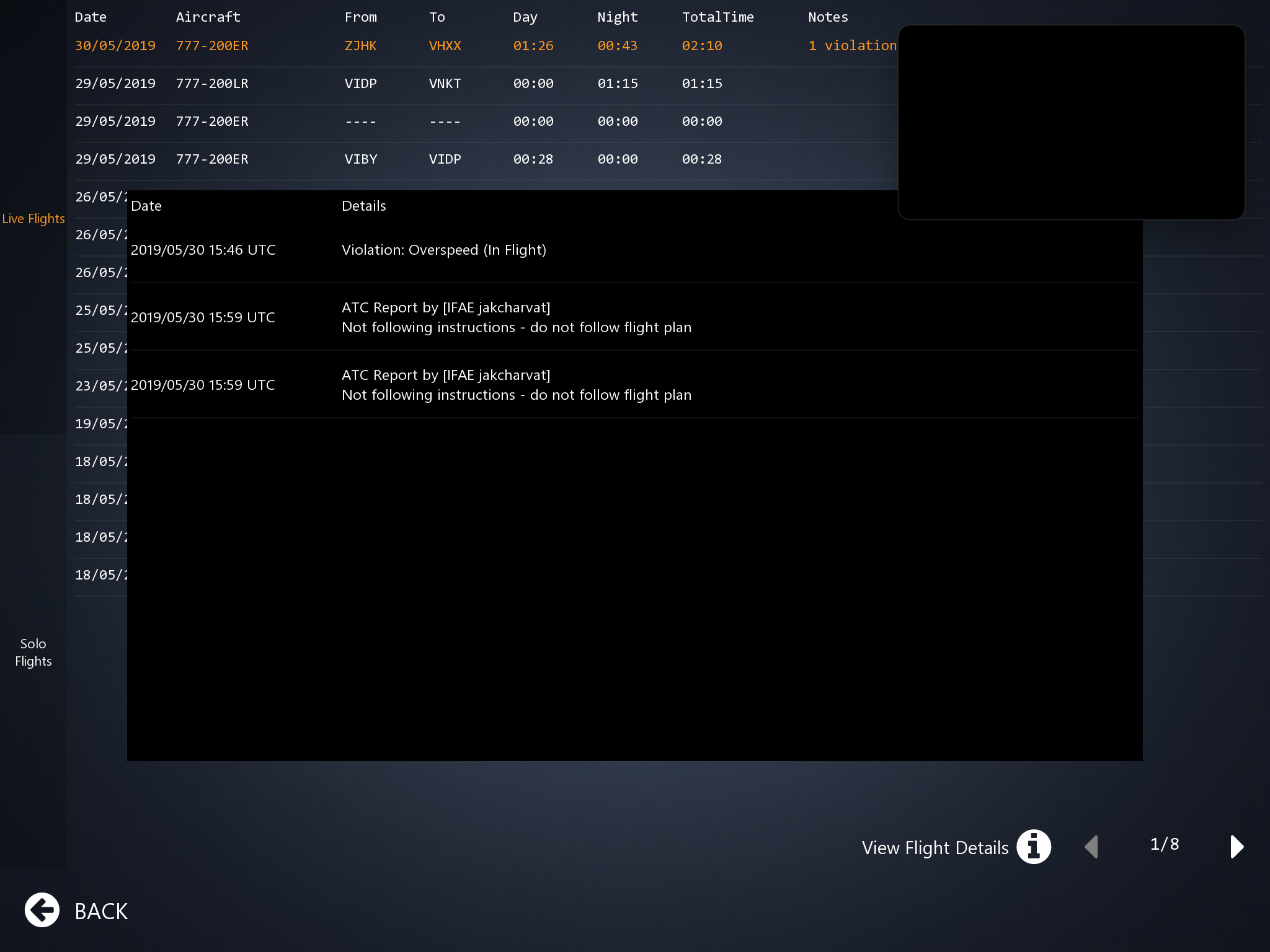Switch to Live Flights tab
The image size is (1270, 952).
click(x=33, y=219)
